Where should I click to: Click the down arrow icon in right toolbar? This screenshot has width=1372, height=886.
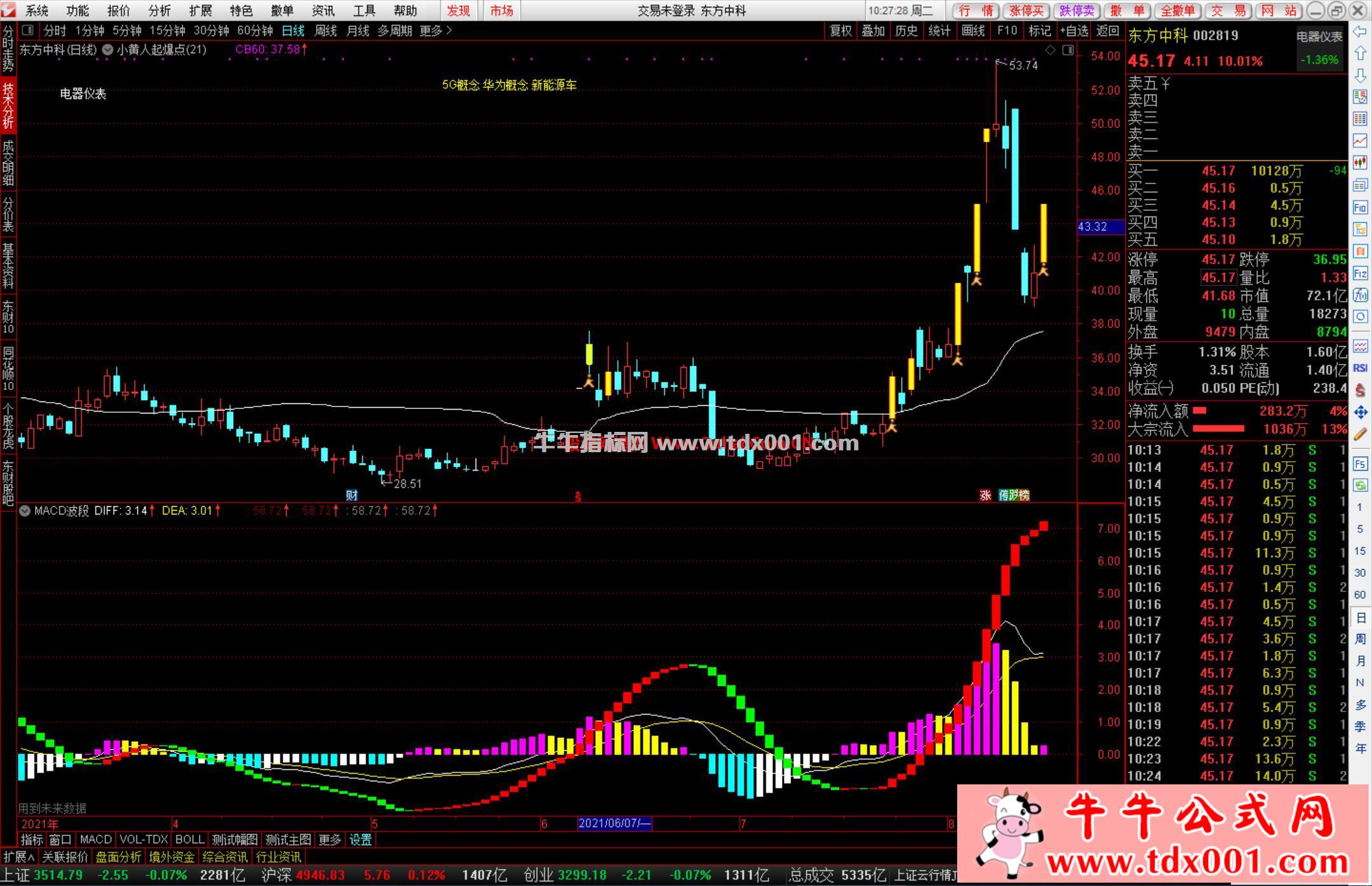click(1360, 75)
